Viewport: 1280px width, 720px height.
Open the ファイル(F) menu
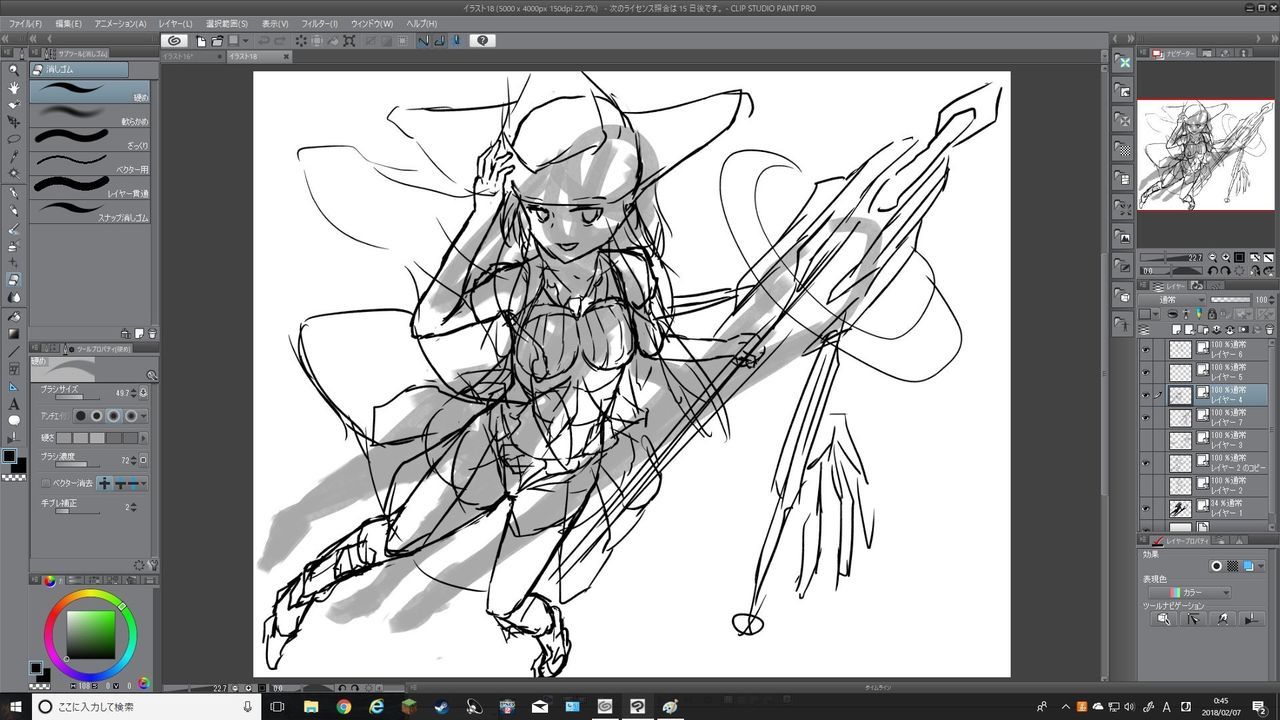click(x=25, y=23)
